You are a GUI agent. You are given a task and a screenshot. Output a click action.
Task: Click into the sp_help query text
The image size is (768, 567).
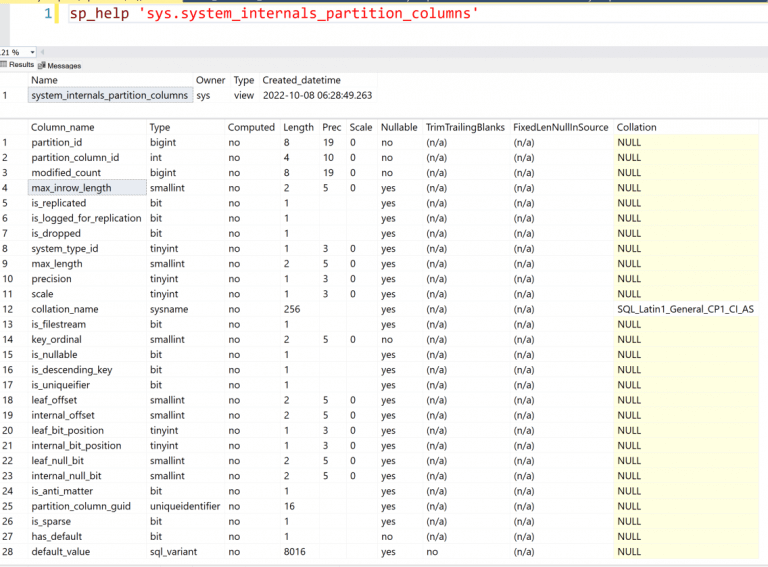point(273,14)
